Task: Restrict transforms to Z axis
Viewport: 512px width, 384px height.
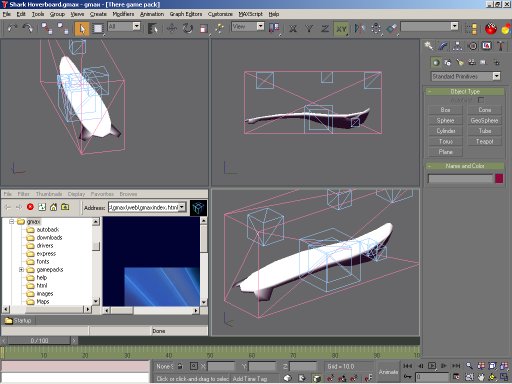Action: pyautogui.click(x=325, y=29)
